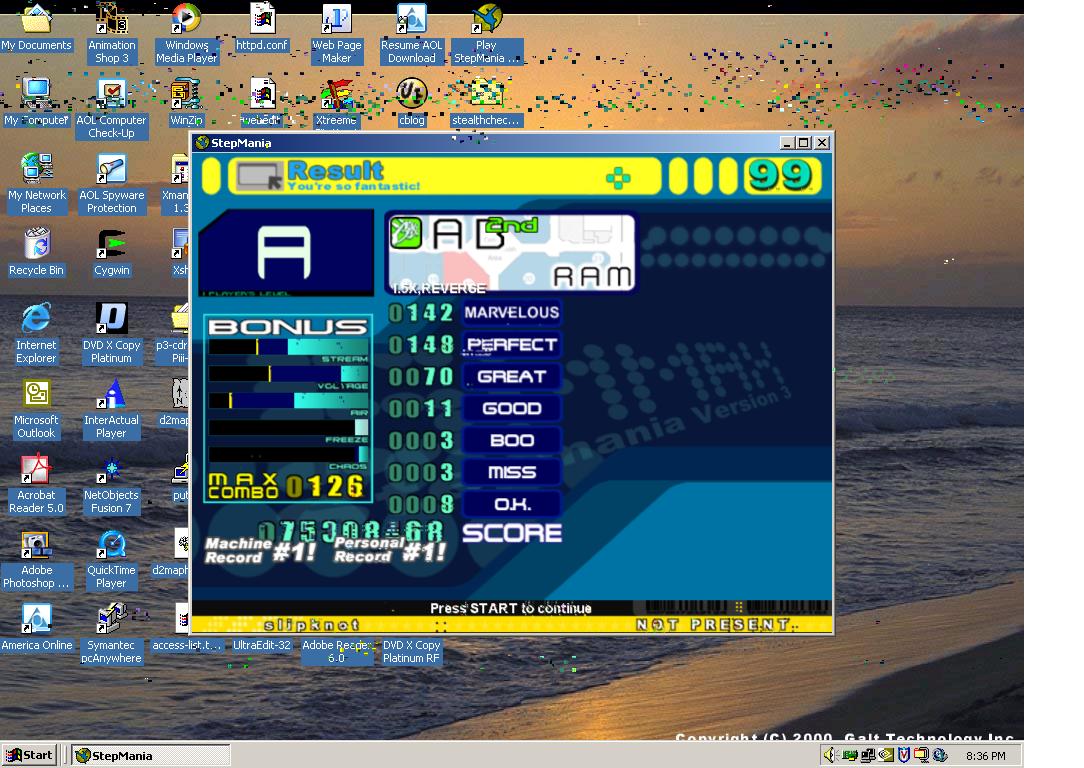Click the VOLTAGE bonus bar
The height and width of the screenshot is (768, 1084).
288,373
